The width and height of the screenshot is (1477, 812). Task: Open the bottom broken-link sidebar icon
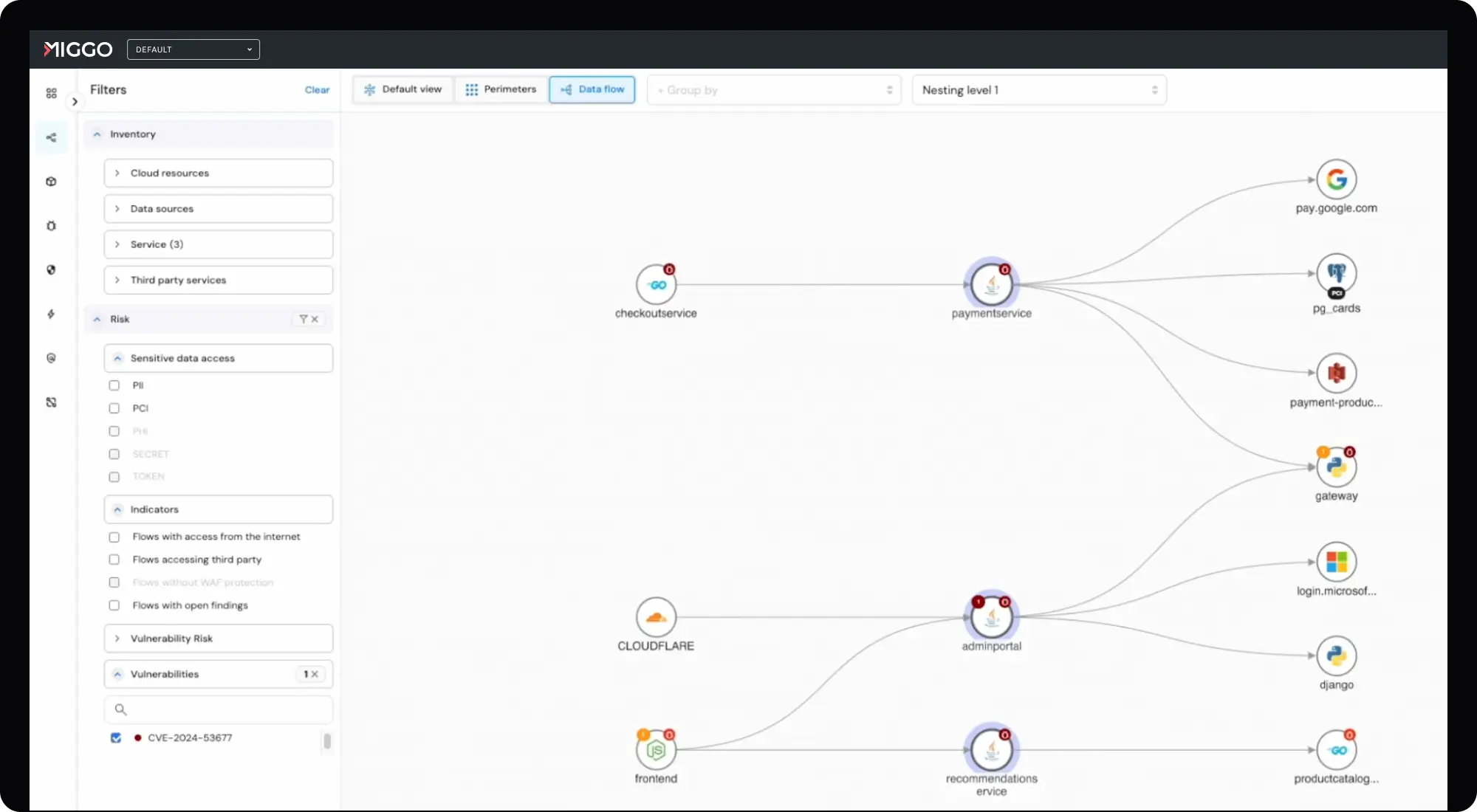pyautogui.click(x=51, y=402)
